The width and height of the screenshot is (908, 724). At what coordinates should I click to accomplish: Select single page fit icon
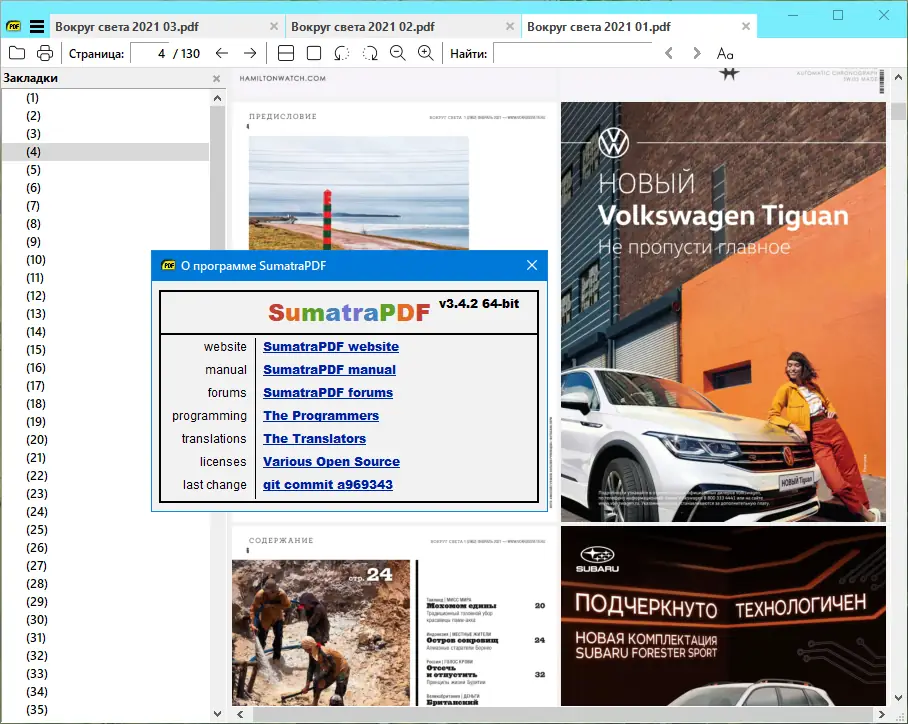pos(314,53)
